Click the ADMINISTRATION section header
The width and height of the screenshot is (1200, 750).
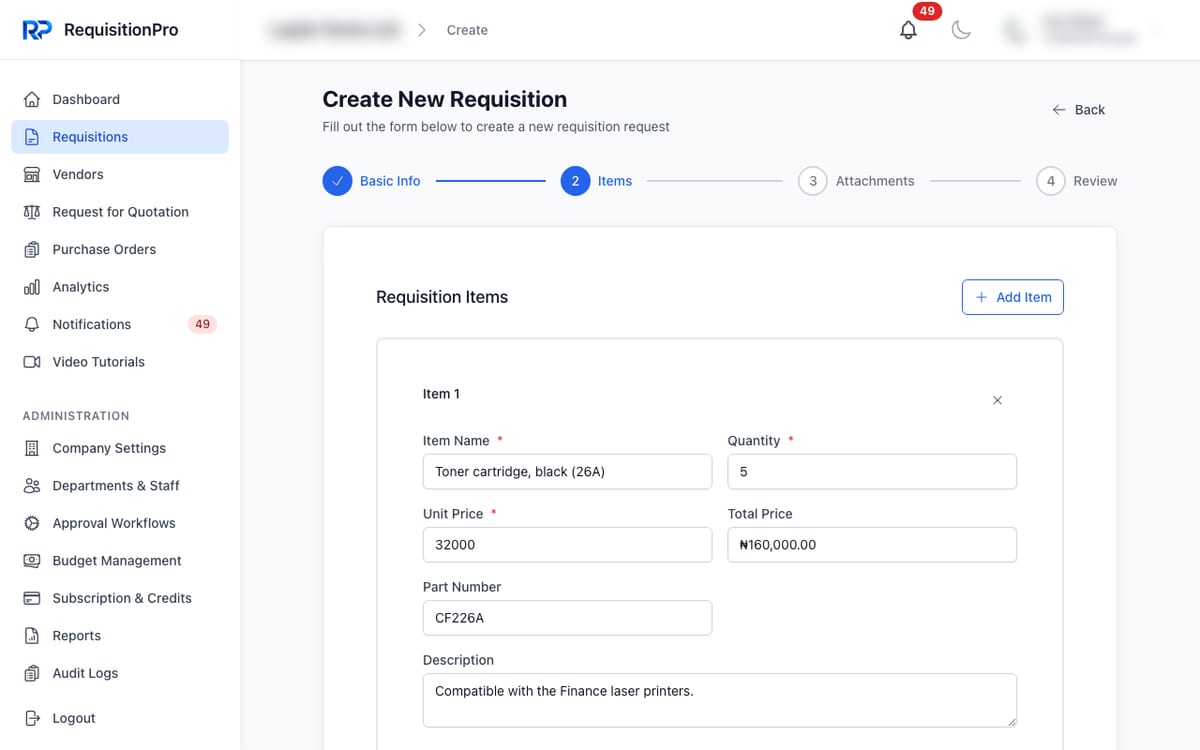[x=76, y=416]
